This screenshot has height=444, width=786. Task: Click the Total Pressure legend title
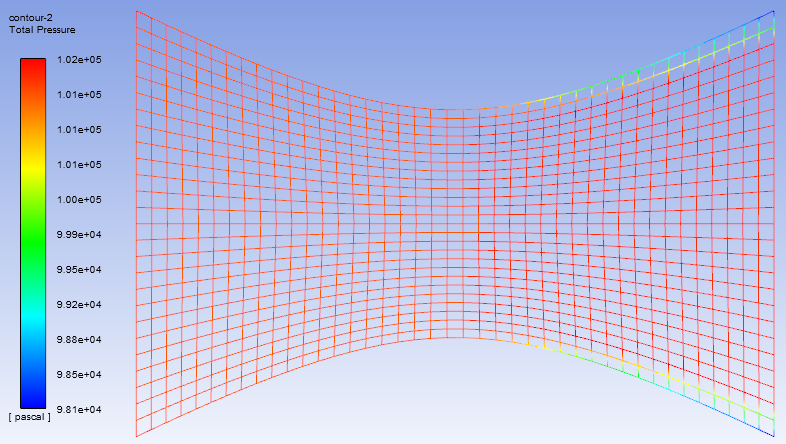[42, 30]
